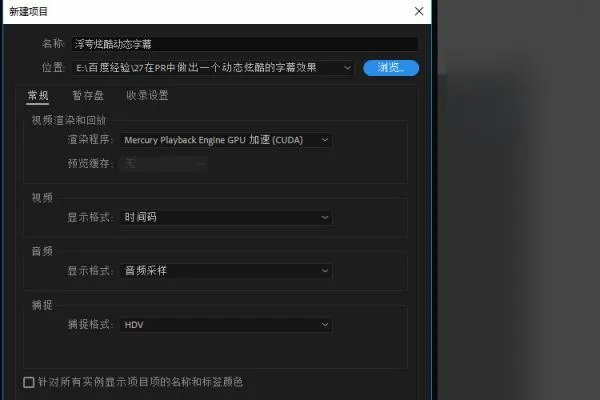This screenshot has height=400, width=600.
Task: Click the disabled 预览缓存 dropdown
Action: click(164, 163)
